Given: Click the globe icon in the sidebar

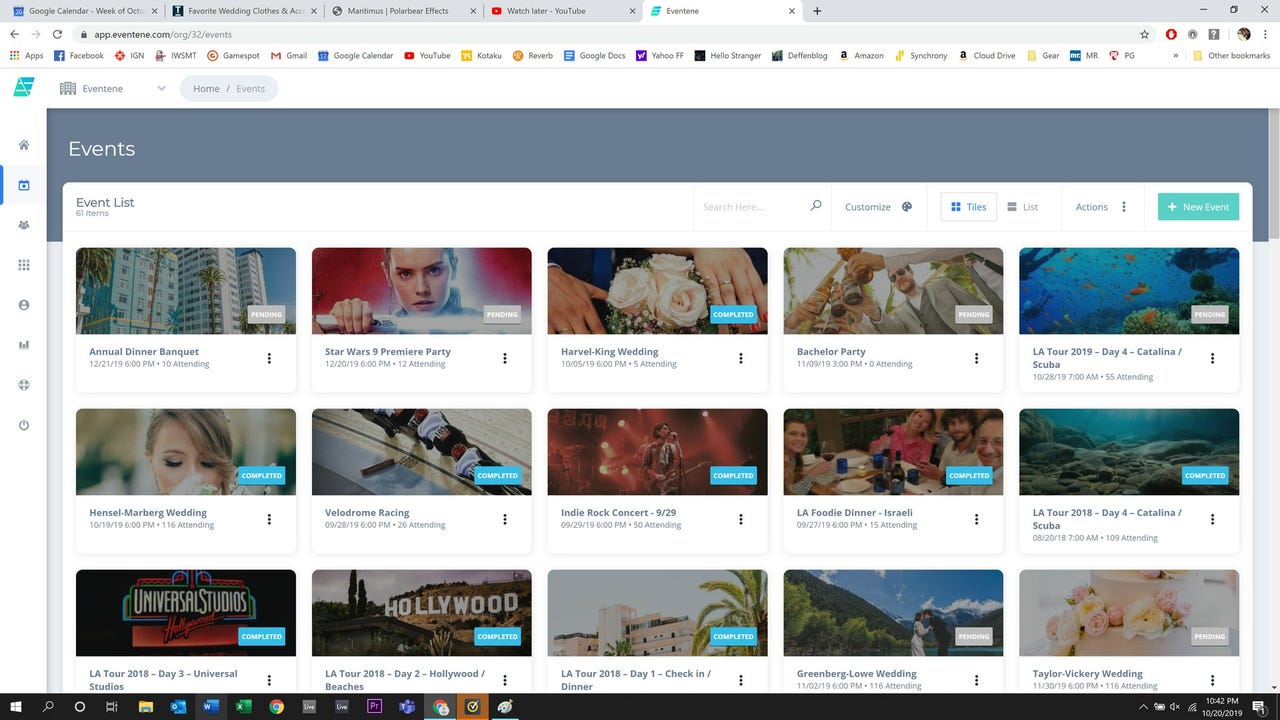Looking at the screenshot, I should point(23,385).
